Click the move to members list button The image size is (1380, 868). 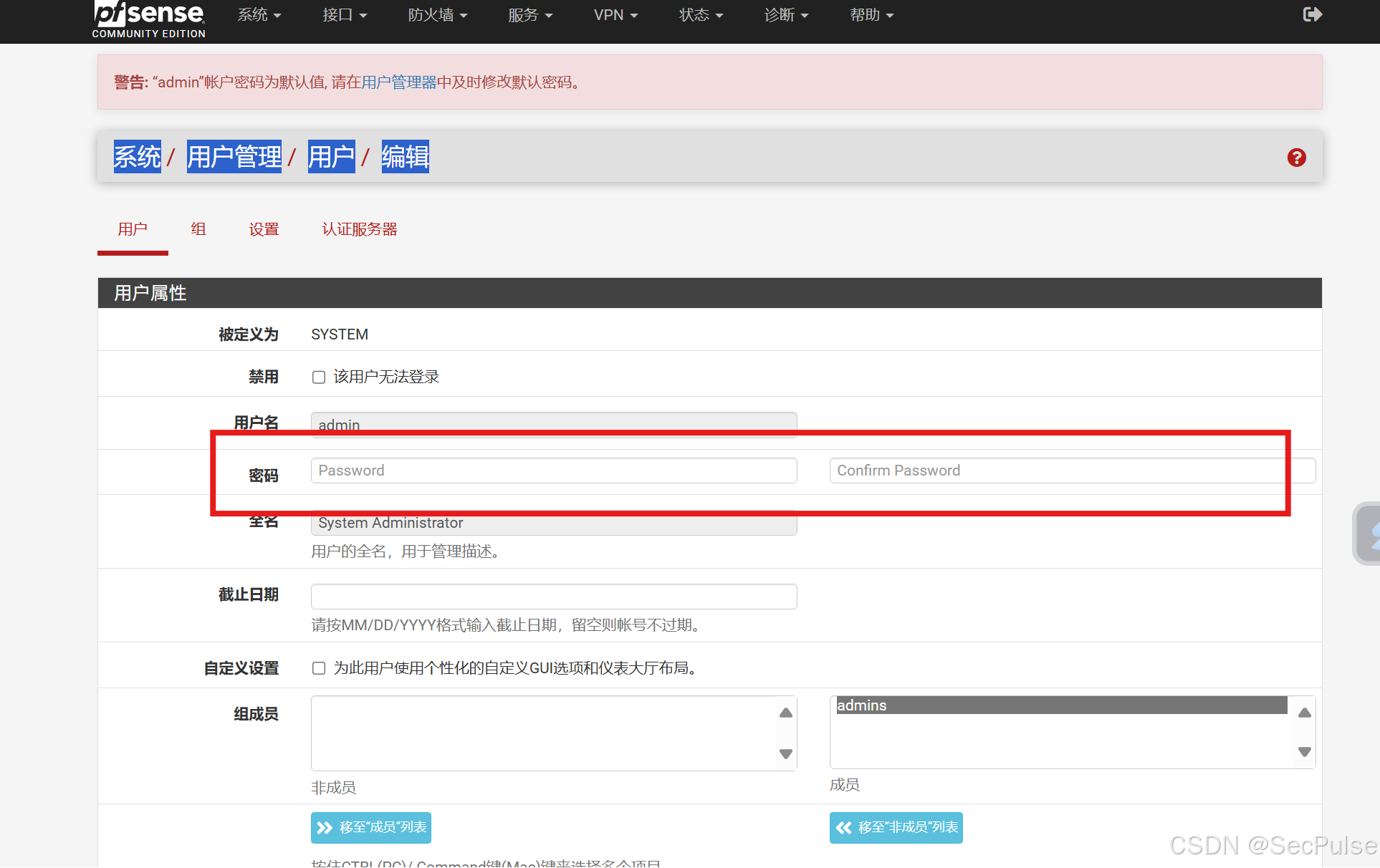click(x=371, y=827)
